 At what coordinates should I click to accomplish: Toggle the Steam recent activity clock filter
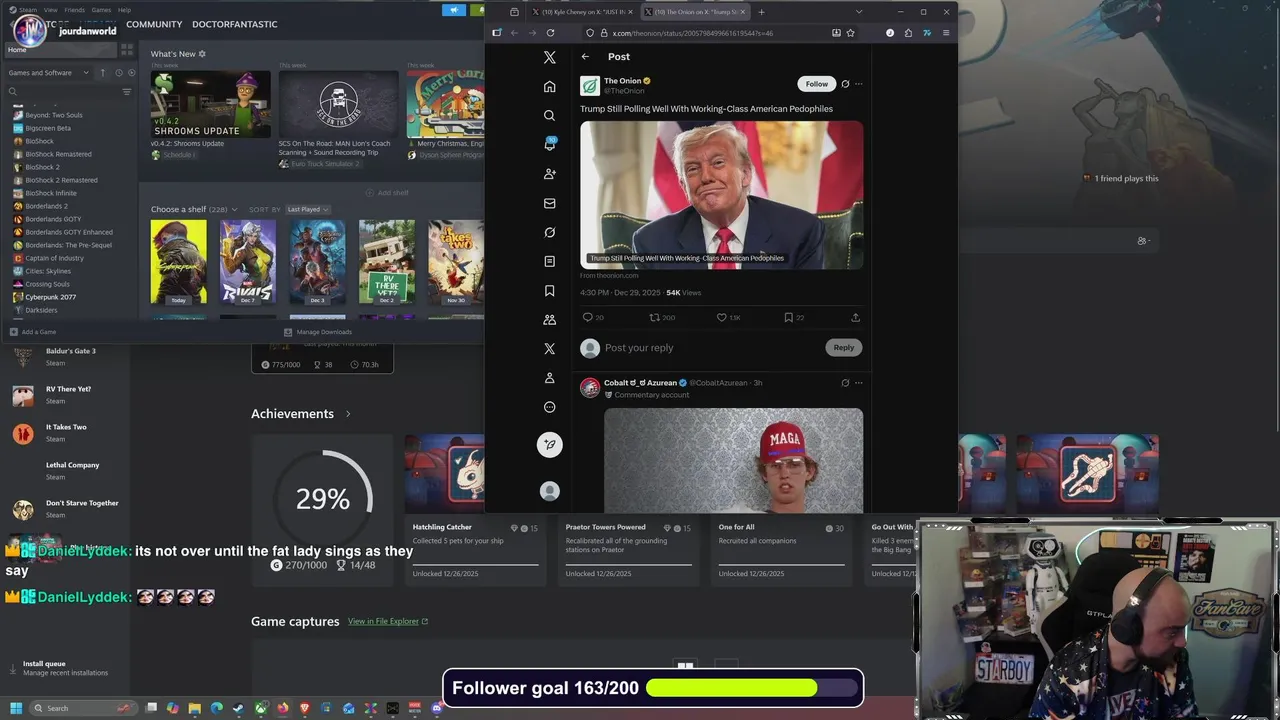pos(118,72)
